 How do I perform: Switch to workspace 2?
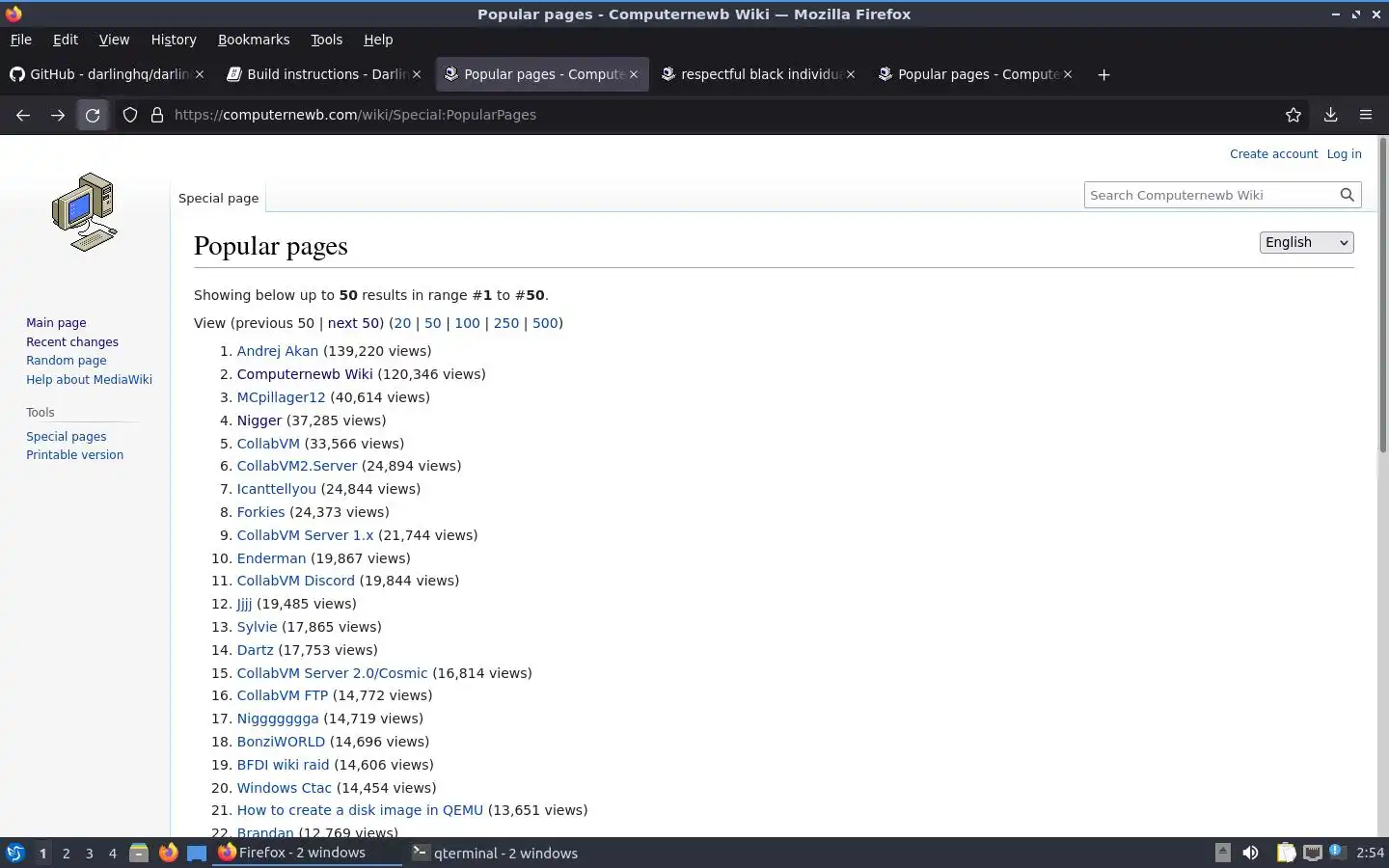pos(66,853)
